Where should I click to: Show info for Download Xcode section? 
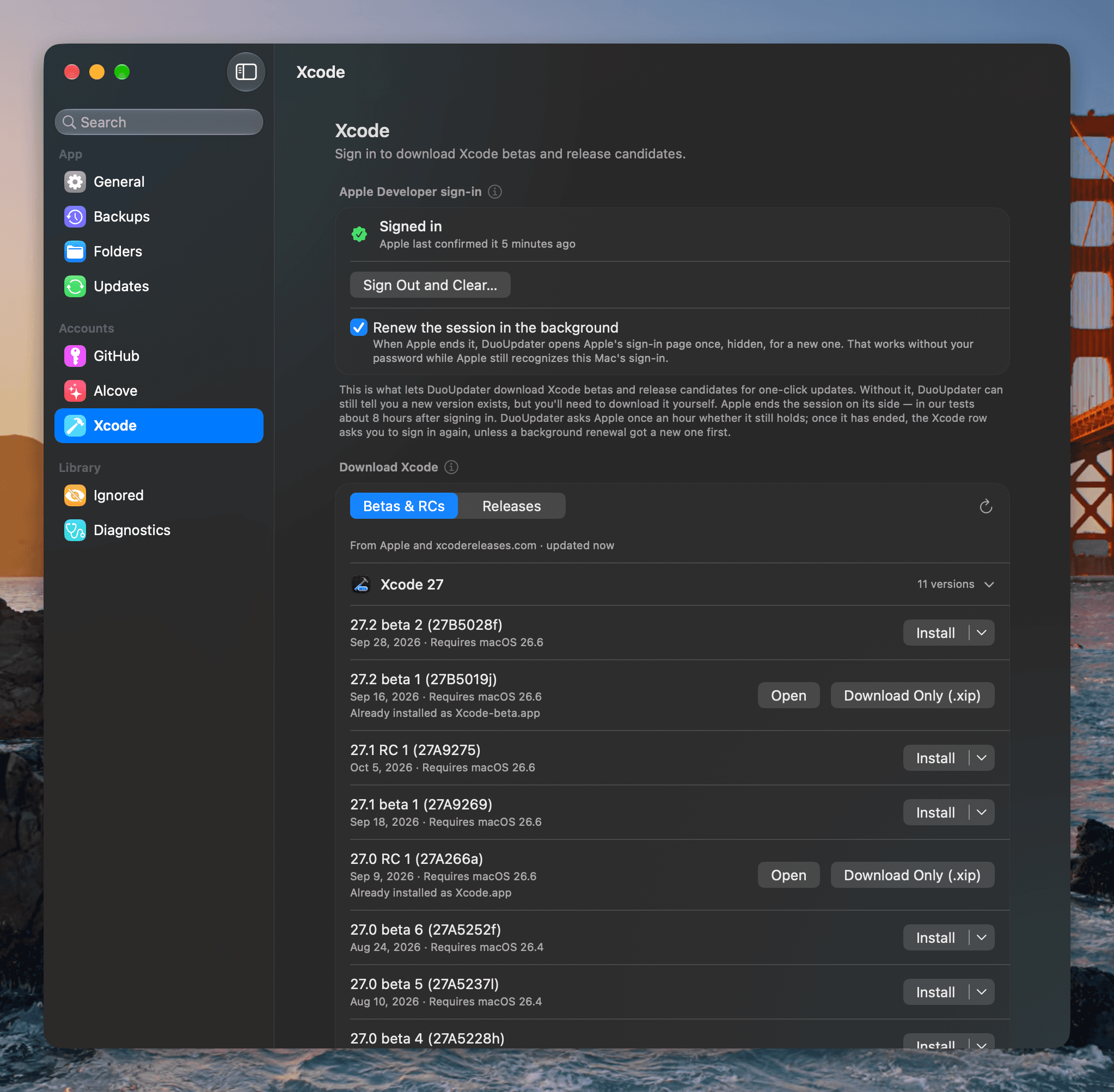click(x=451, y=467)
